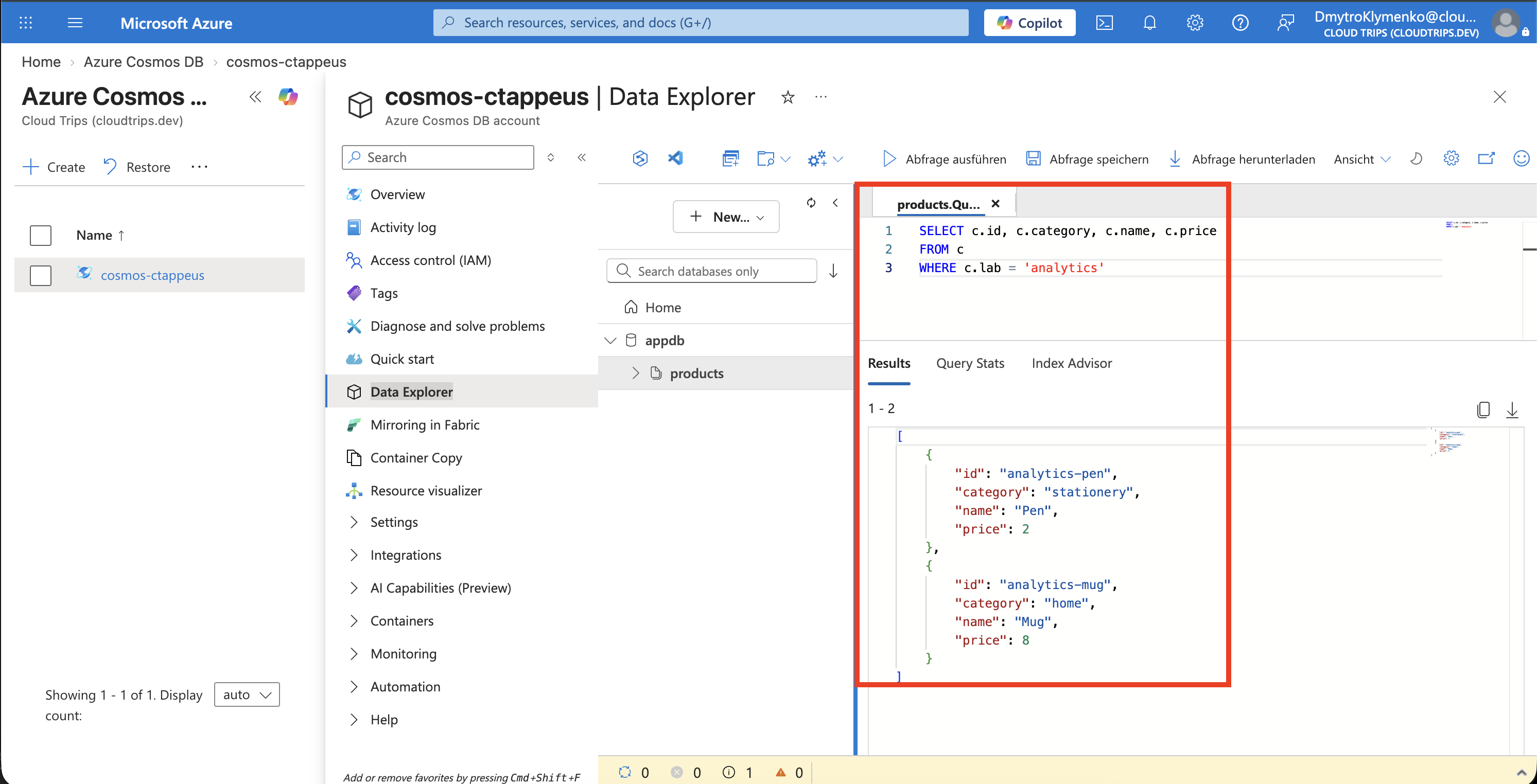Tick the cosmos-ctappeus row checkbox
Viewport: 1537px width, 784px height.
pyautogui.click(x=41, y=275)
